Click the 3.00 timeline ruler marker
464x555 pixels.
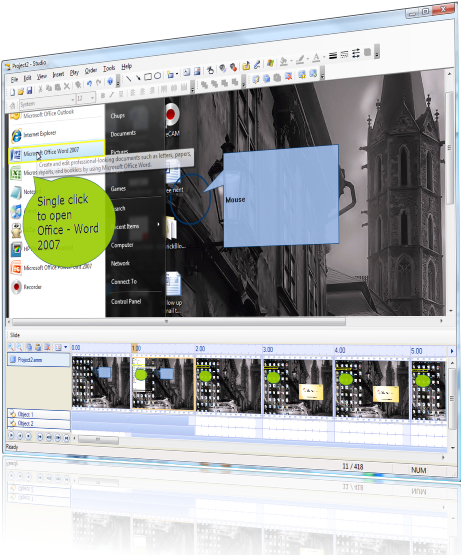268,349
